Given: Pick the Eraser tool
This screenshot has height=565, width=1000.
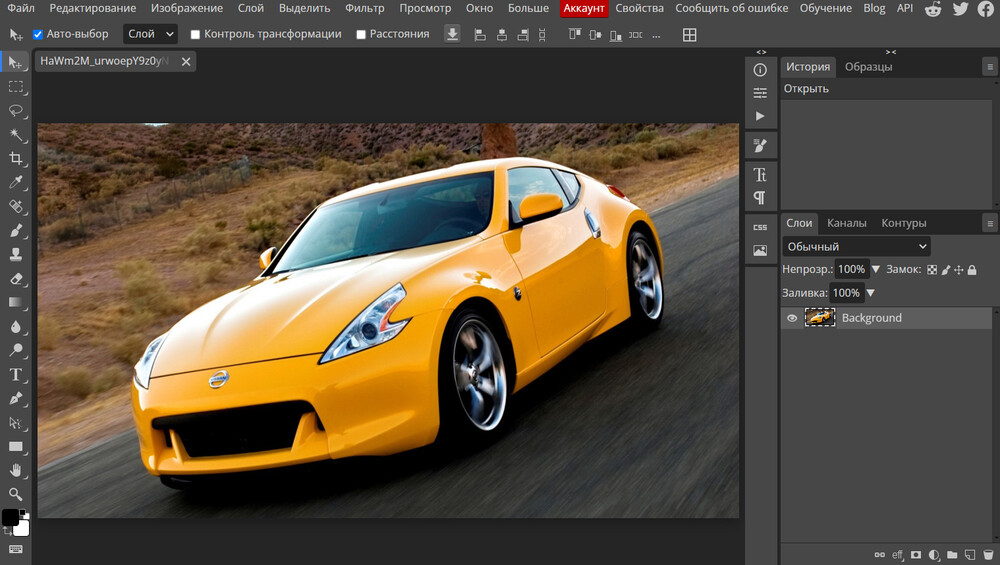Looking at the screenshot, I should click(16, 279).
